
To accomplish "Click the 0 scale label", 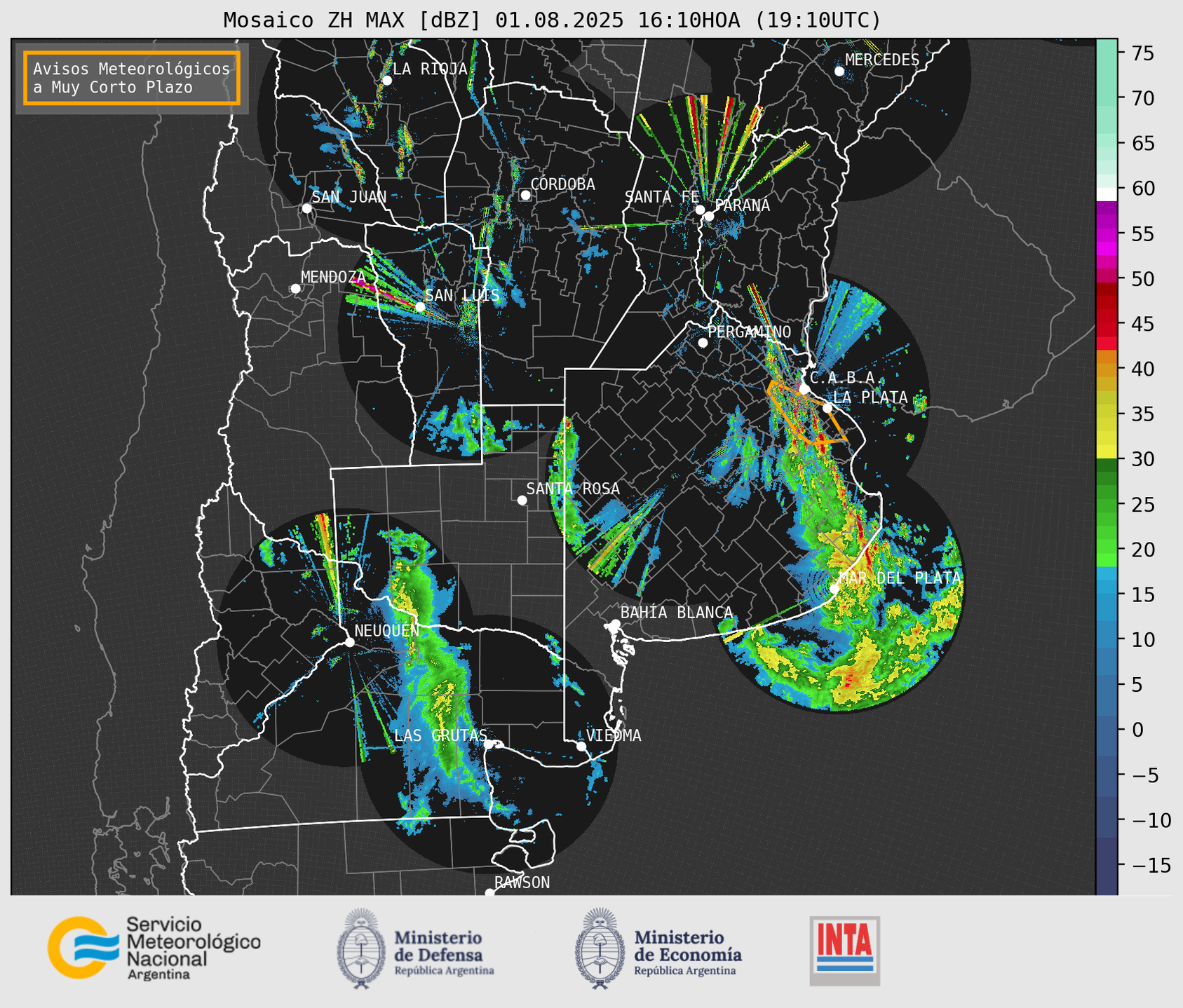I will [x=1137, y=730].
